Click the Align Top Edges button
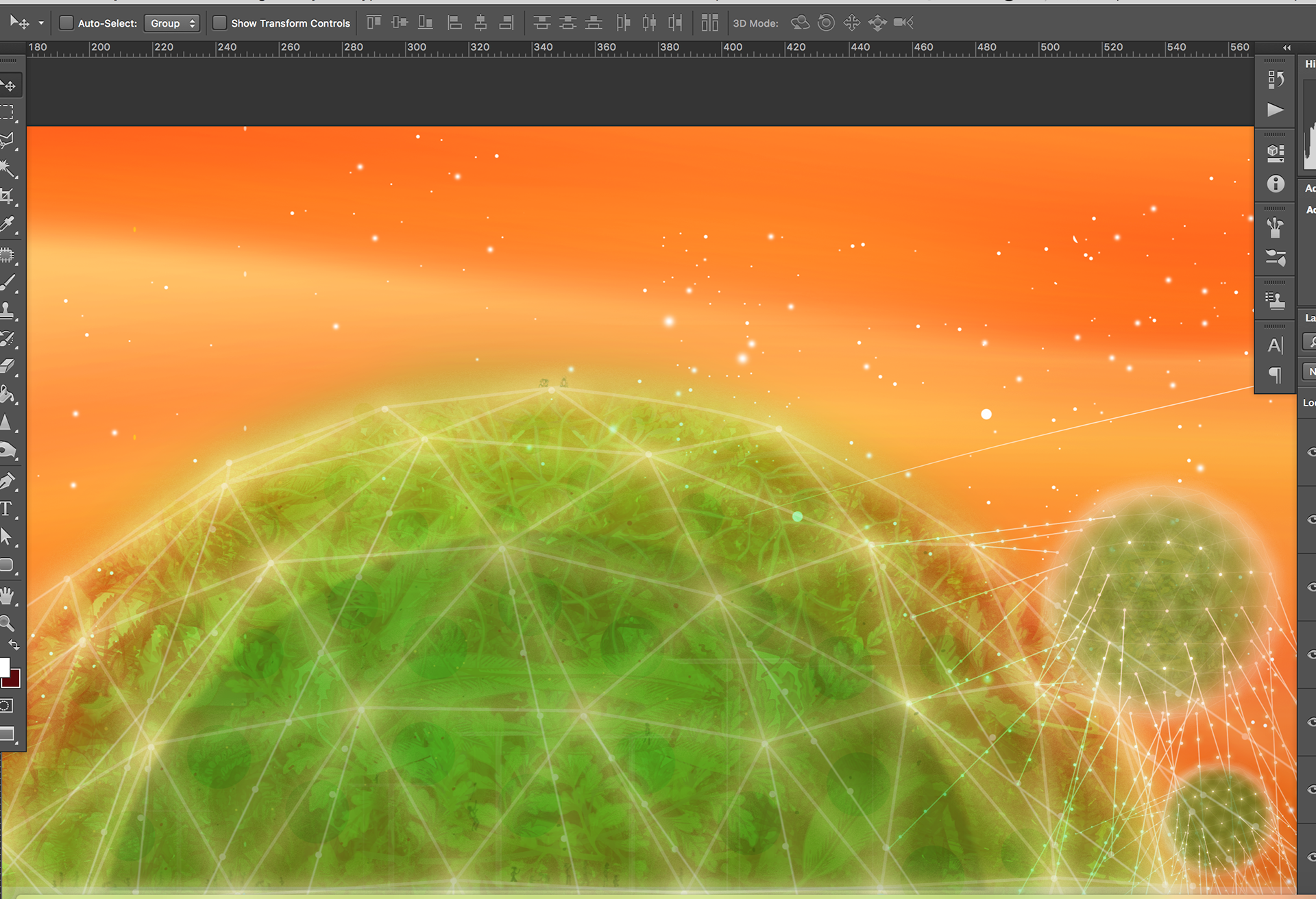 point(374,23)
